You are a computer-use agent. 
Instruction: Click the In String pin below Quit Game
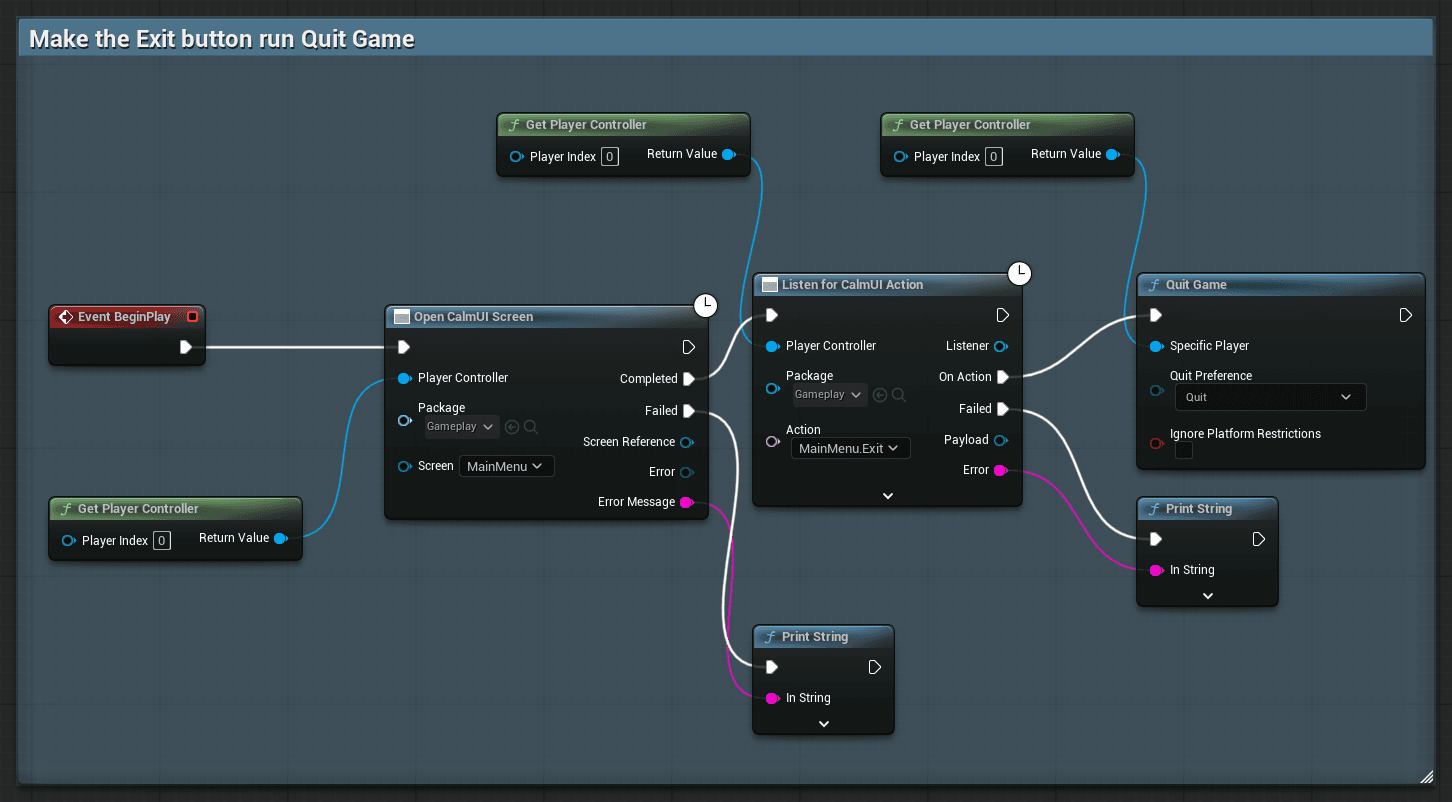(x=1157, y=570)
